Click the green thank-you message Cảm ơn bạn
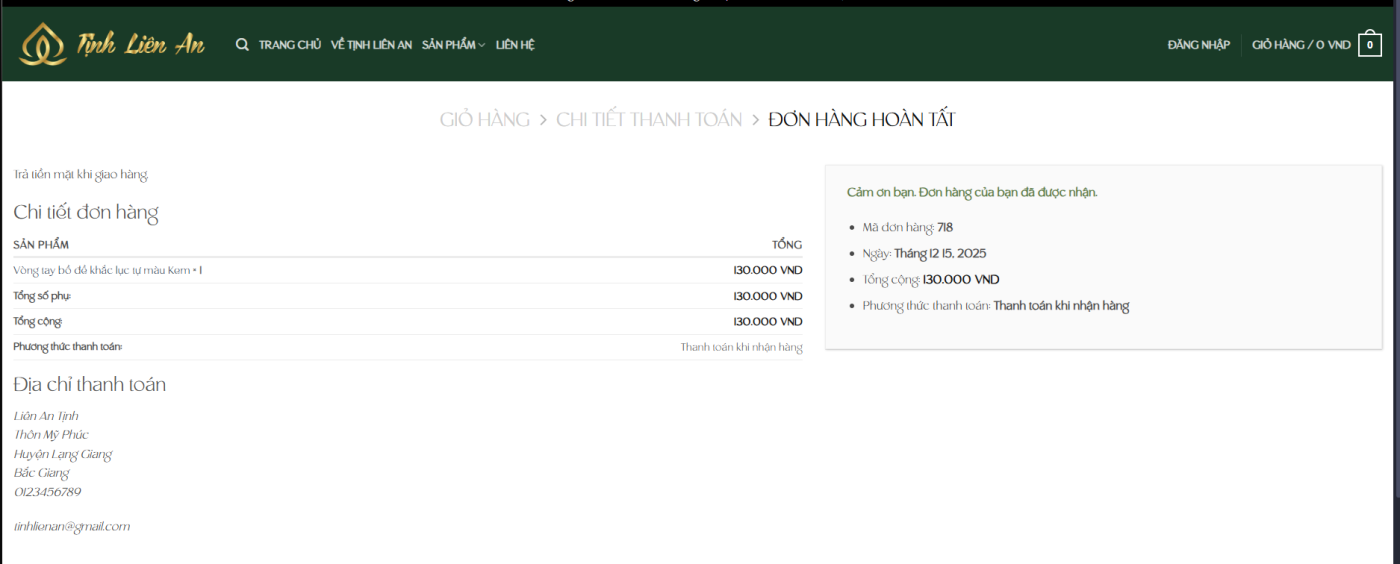Screen dimensions: 1400x564 click(971, 192)
